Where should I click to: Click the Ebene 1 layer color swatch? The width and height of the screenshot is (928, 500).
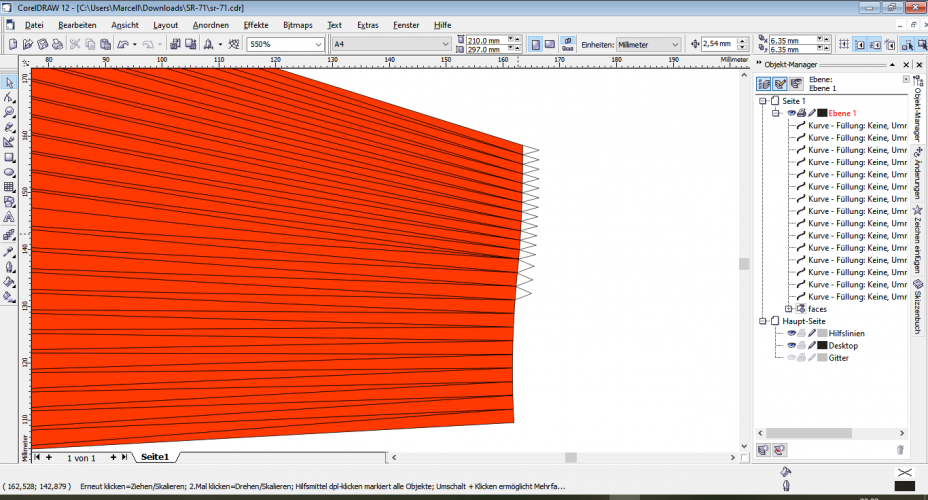click(822, 113)
